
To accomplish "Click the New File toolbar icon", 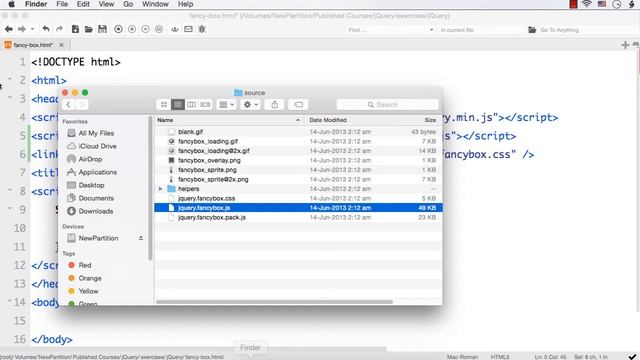I will click(75, 29).
